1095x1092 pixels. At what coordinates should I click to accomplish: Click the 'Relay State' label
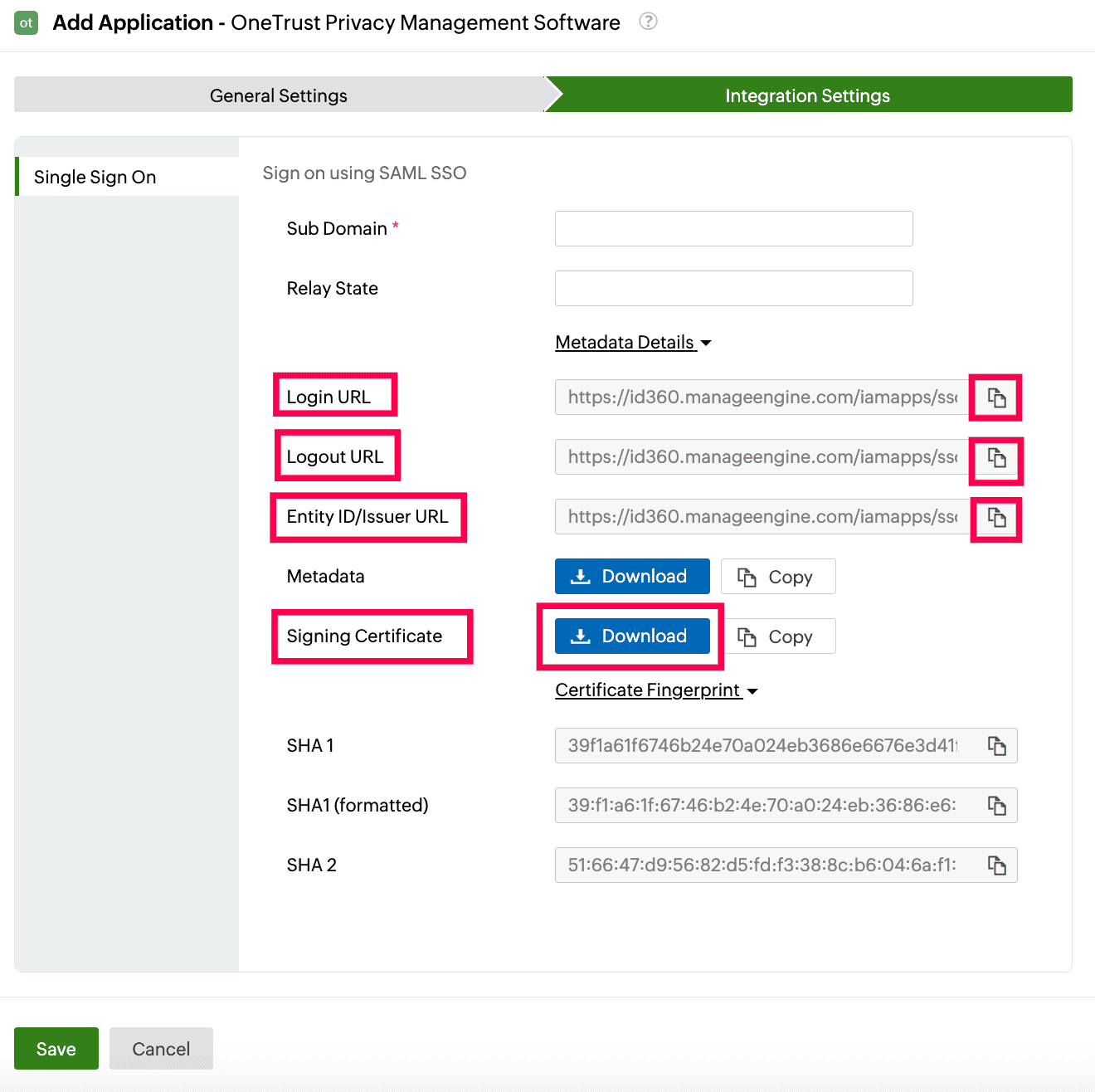pos(333,288)
